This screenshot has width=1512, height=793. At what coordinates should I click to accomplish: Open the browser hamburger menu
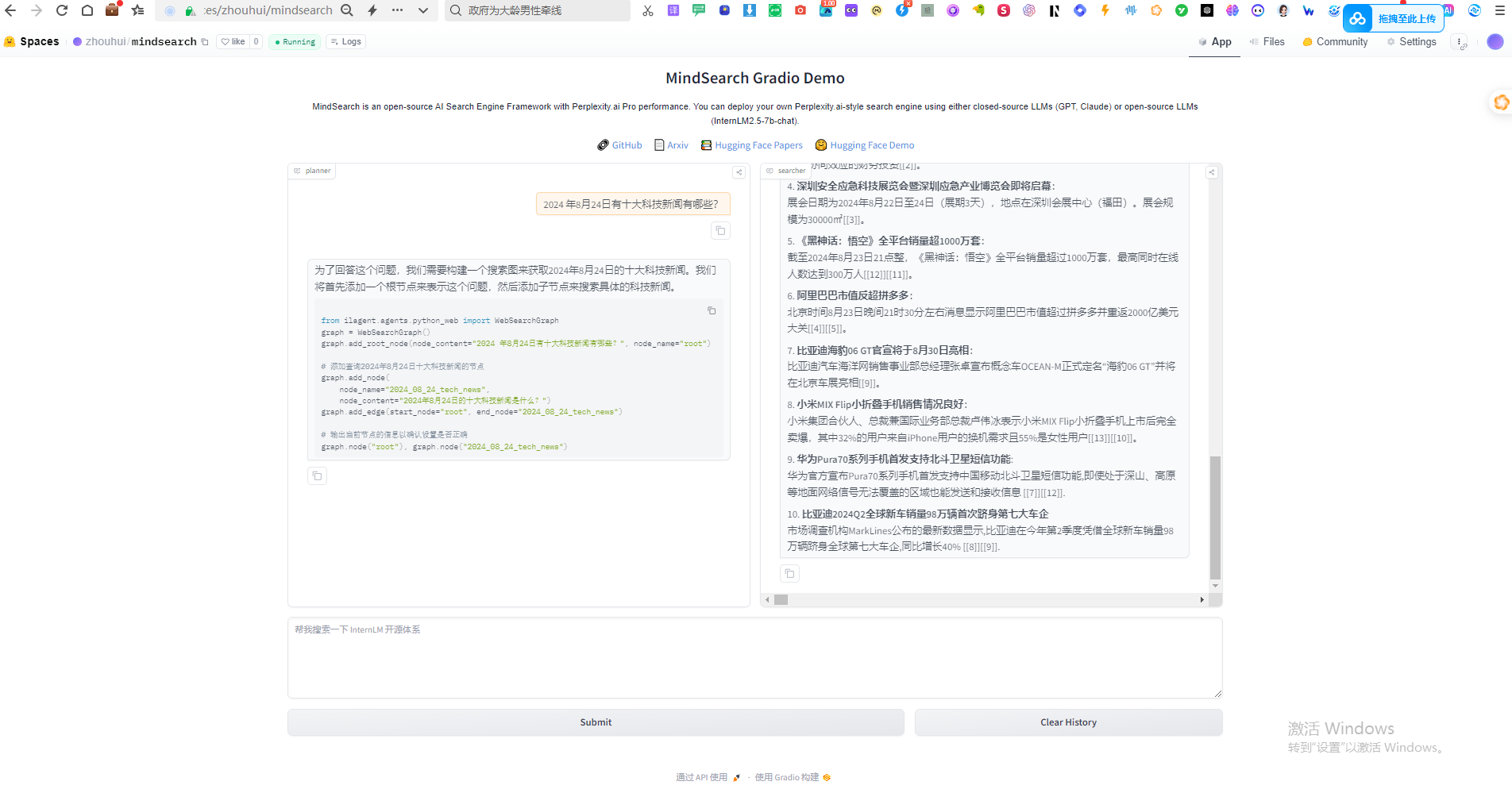[1500, 10]
